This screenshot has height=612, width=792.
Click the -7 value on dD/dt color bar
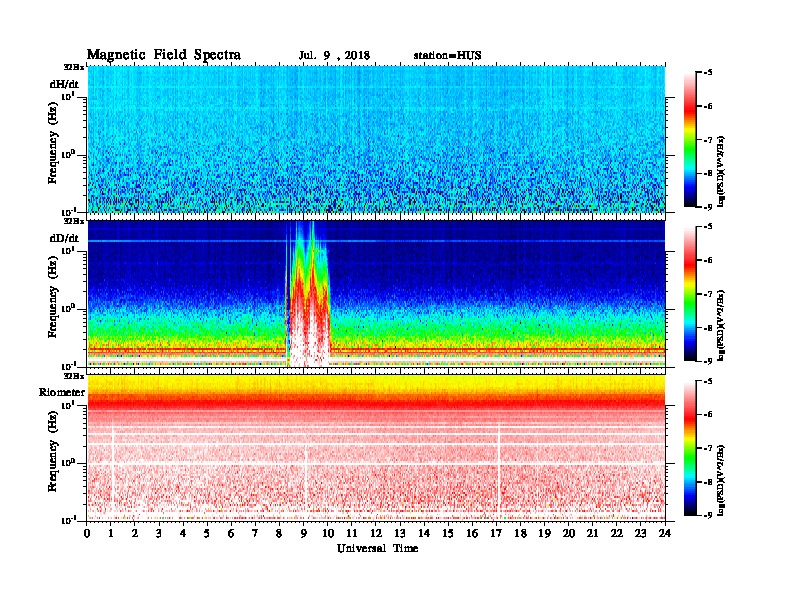708,294
